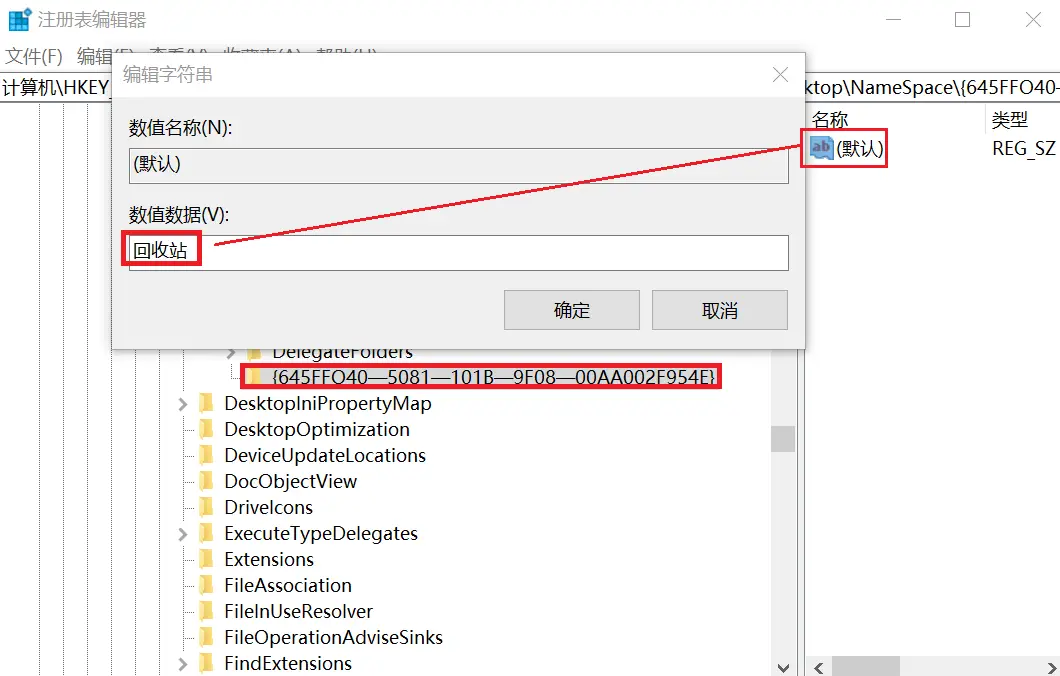Click the DocObjectView folder icon

coord(207,481)
